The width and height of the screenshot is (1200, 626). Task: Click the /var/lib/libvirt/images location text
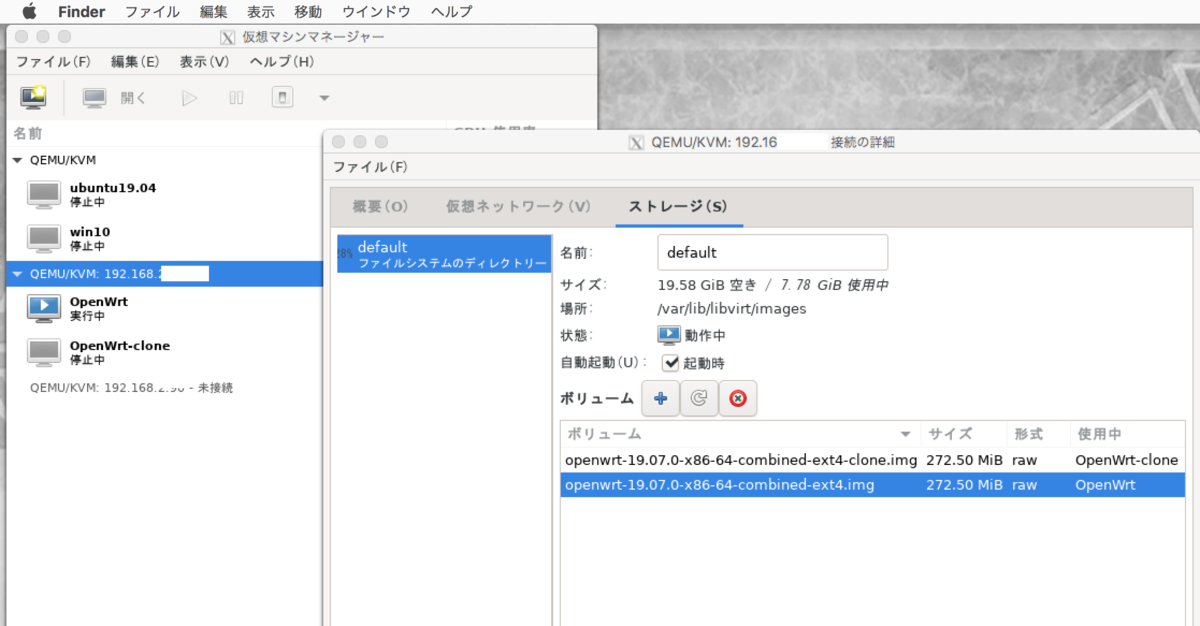point(731,308)
